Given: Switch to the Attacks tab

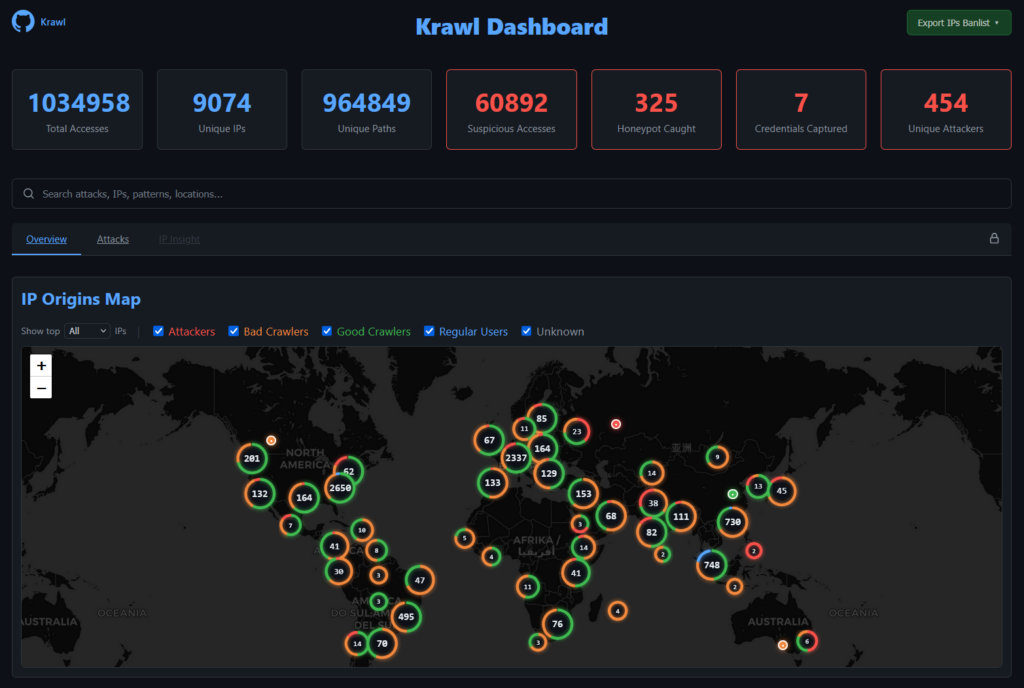Looking at the screenshot, I should (113, 240).
